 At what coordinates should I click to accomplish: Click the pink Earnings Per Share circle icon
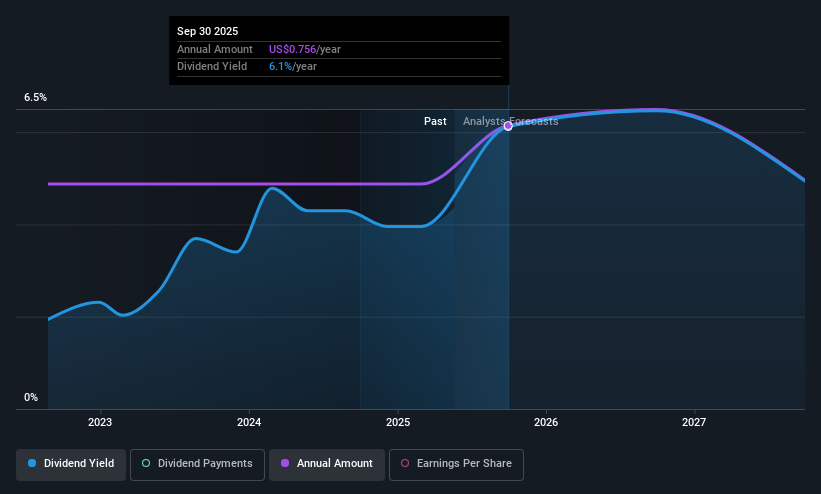pyautogui.click(x=405, y=464)
